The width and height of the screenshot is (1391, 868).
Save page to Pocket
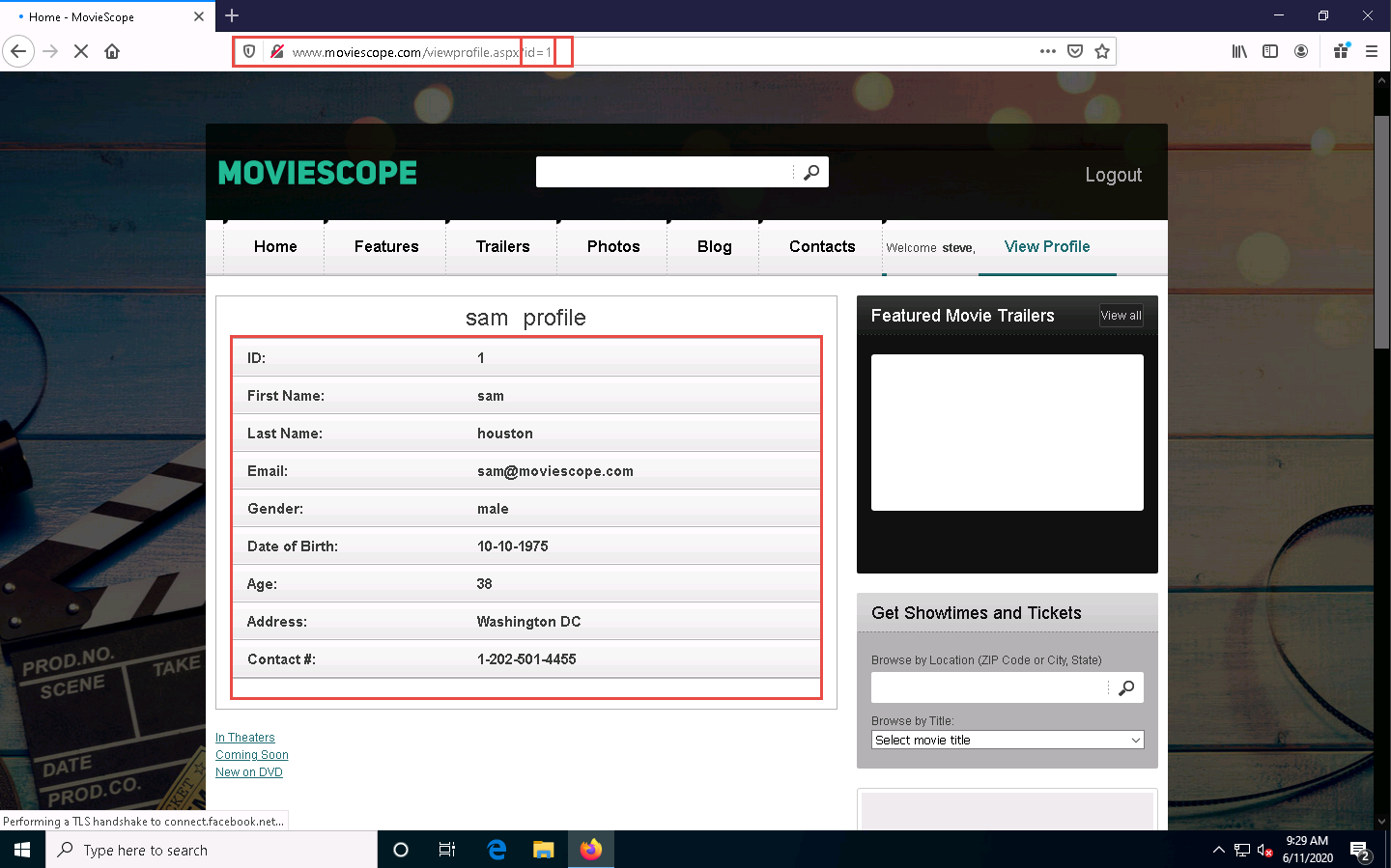click(1075, 51)
